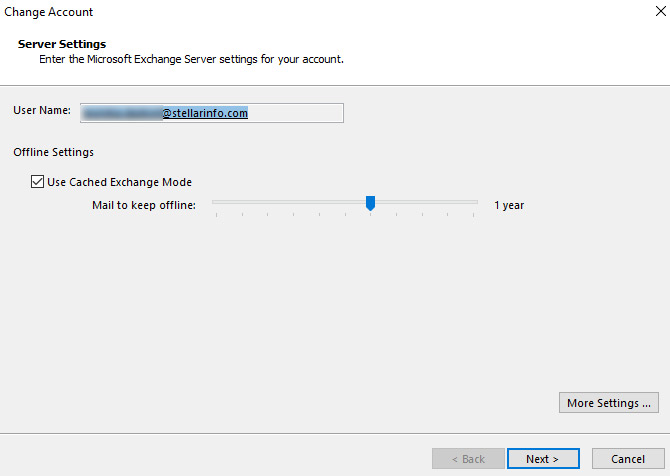Click the leftmost tick of offline slider
The width and height of the screenshot is (670, 476).
[215, 214]
